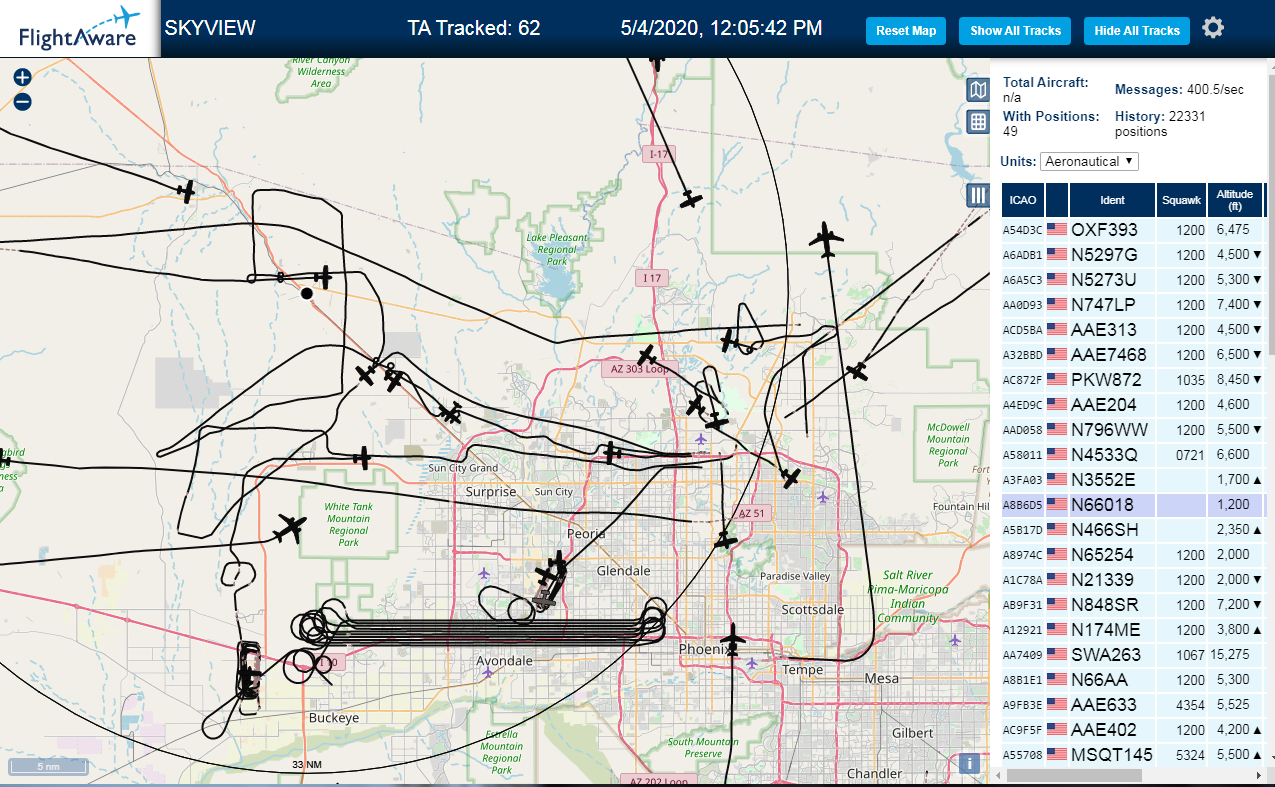Viewport: 1275px width, 787px height.
Task: Select the N5297G aircraft row
Action: pyautogui.click(x=1133, y=255)
